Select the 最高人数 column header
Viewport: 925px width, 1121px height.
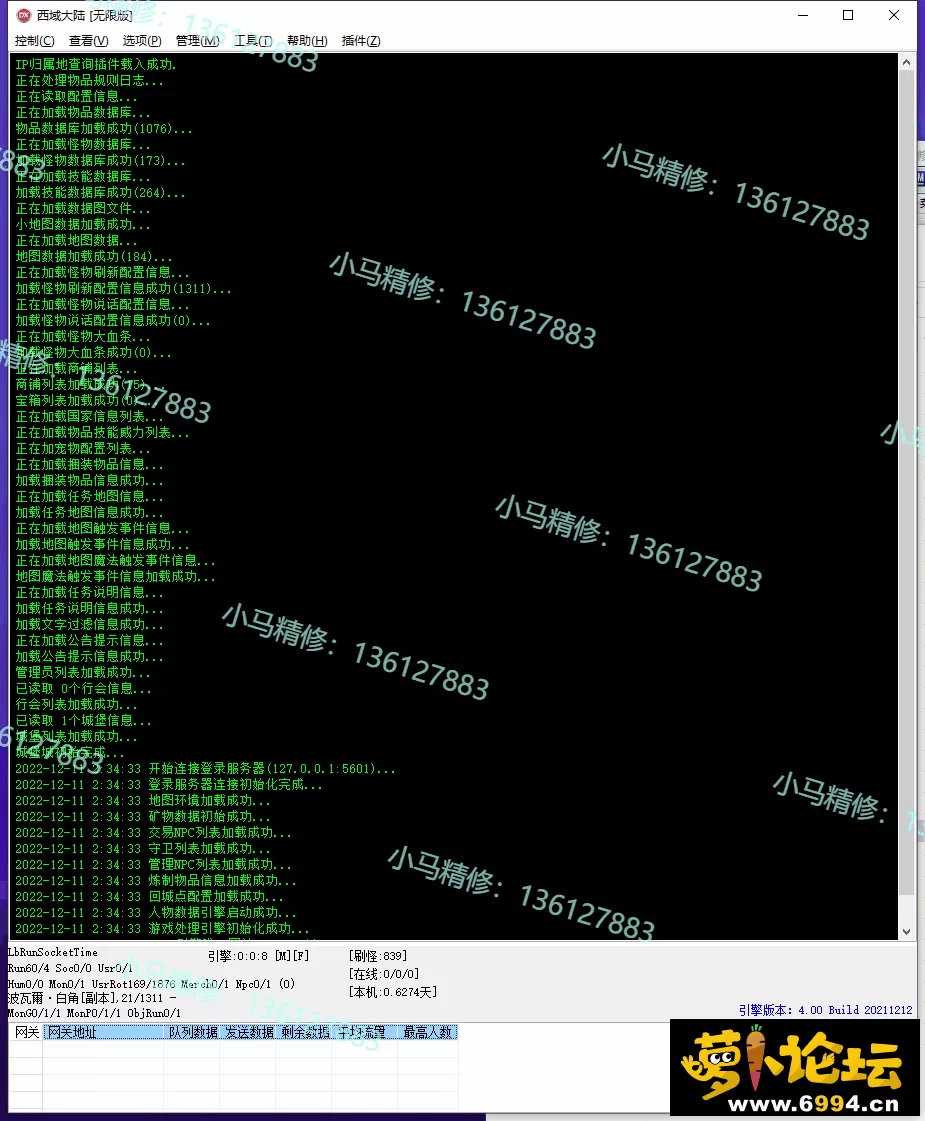(x=427, y=1032)
